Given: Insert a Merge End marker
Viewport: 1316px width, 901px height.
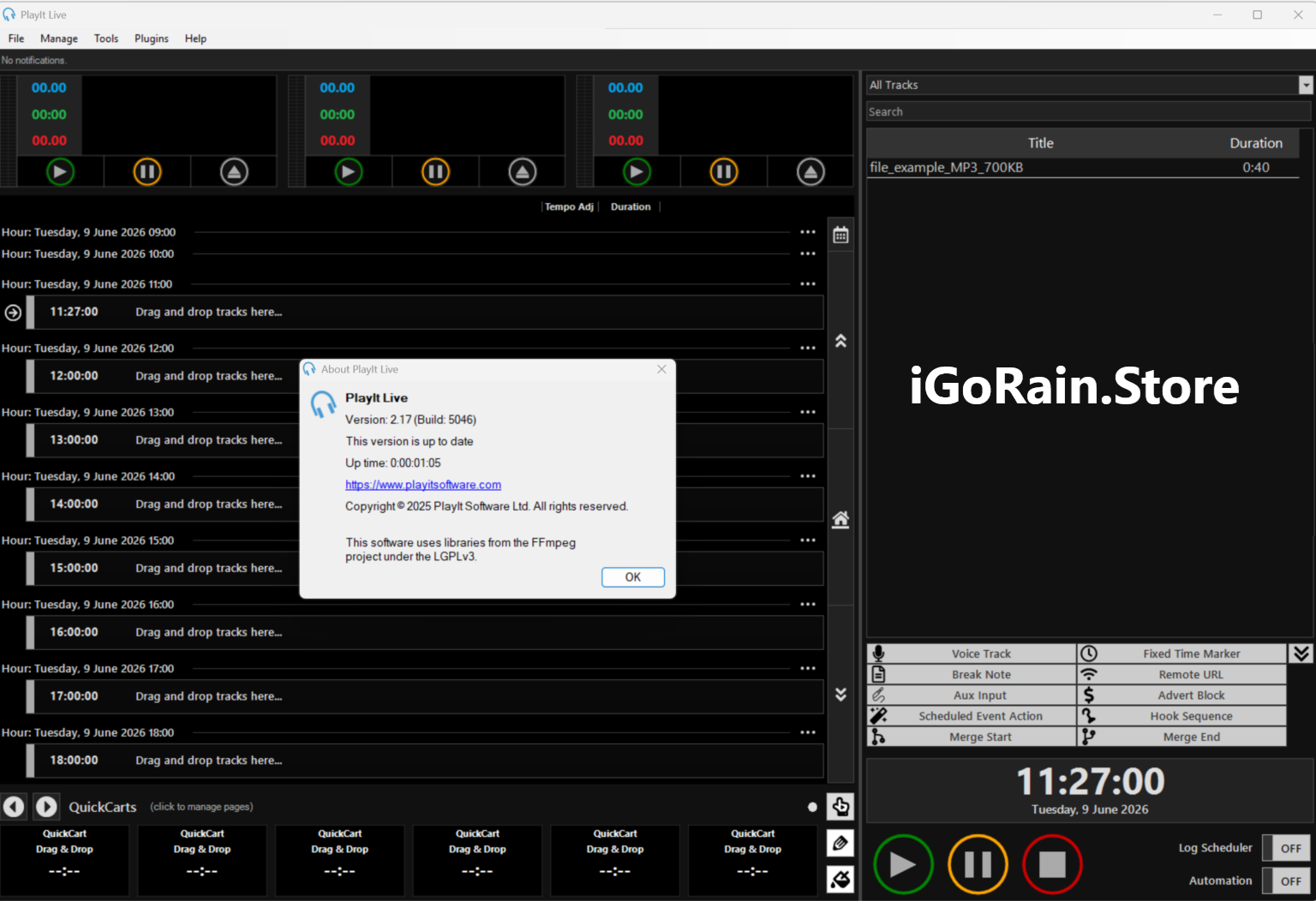Looking at the screenshot, I should pos(1182,737).
